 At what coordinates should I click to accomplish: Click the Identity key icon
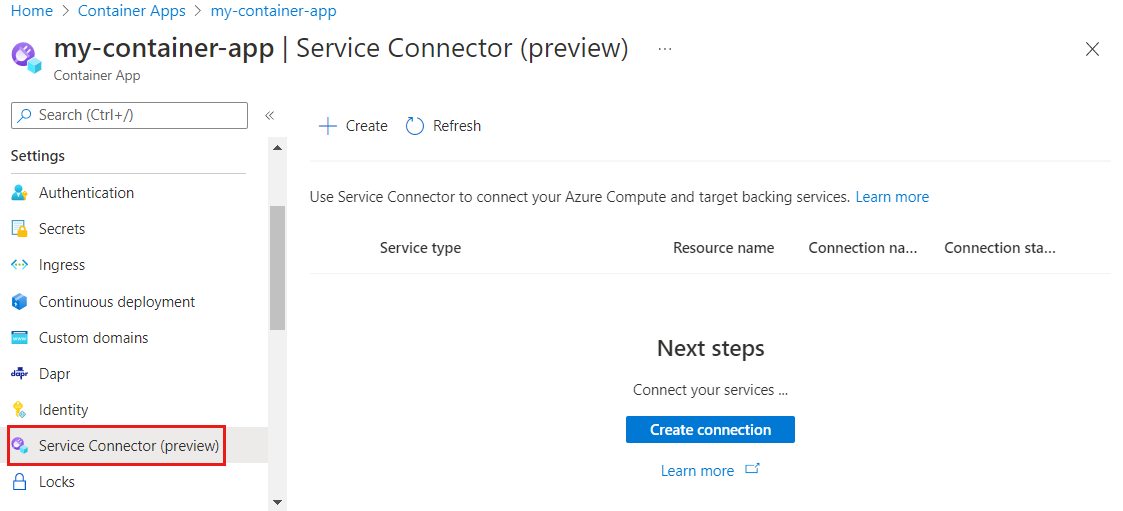[x=19, y=410]
